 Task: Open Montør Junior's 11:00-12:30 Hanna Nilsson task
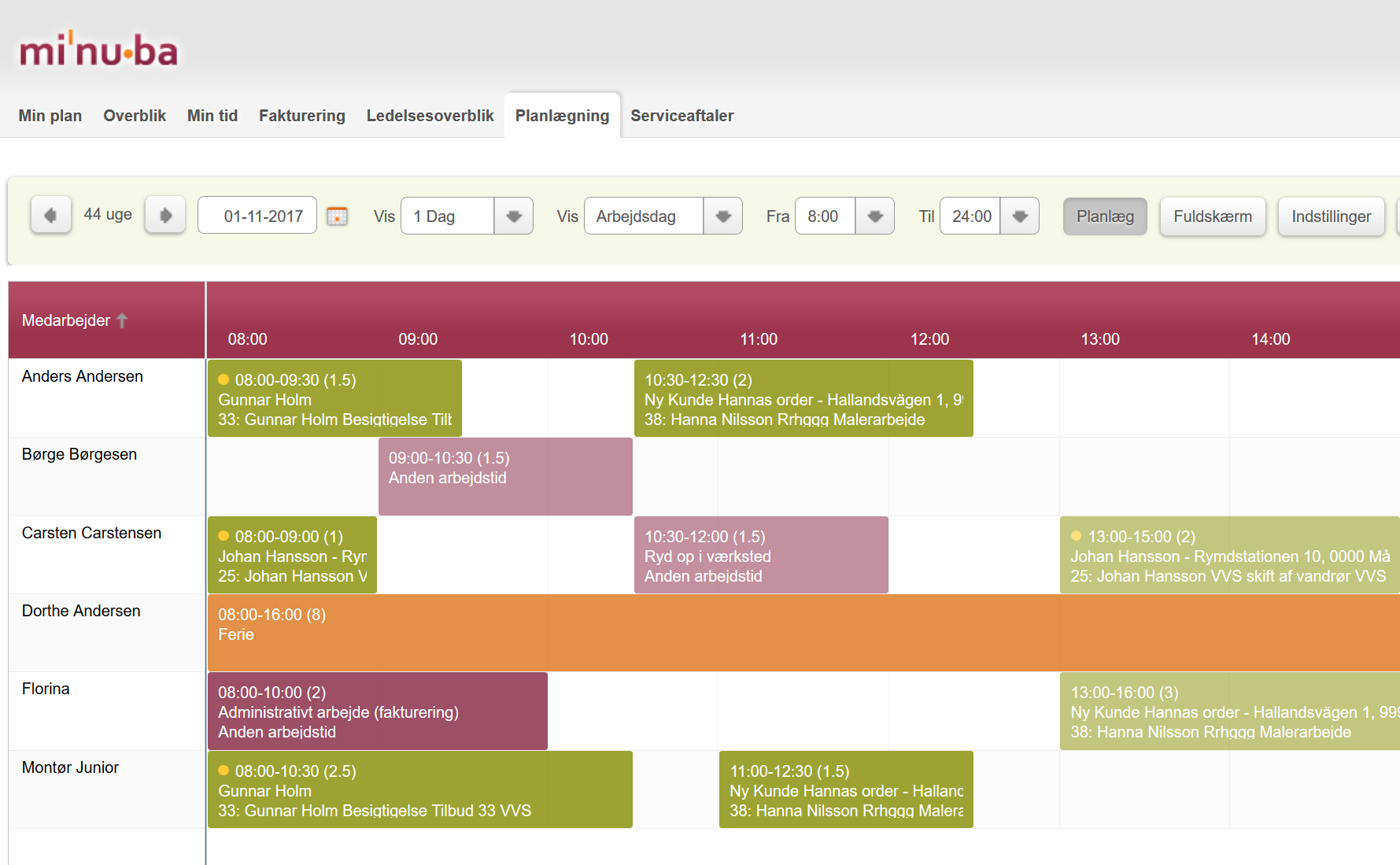pyautogui.click(x=846, y=789)
